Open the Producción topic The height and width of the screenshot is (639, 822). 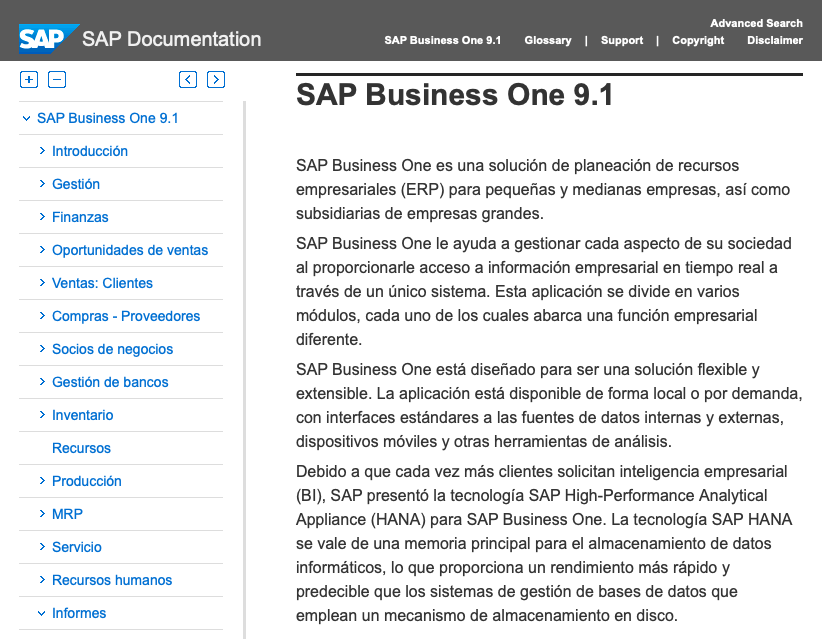point(86,482)
